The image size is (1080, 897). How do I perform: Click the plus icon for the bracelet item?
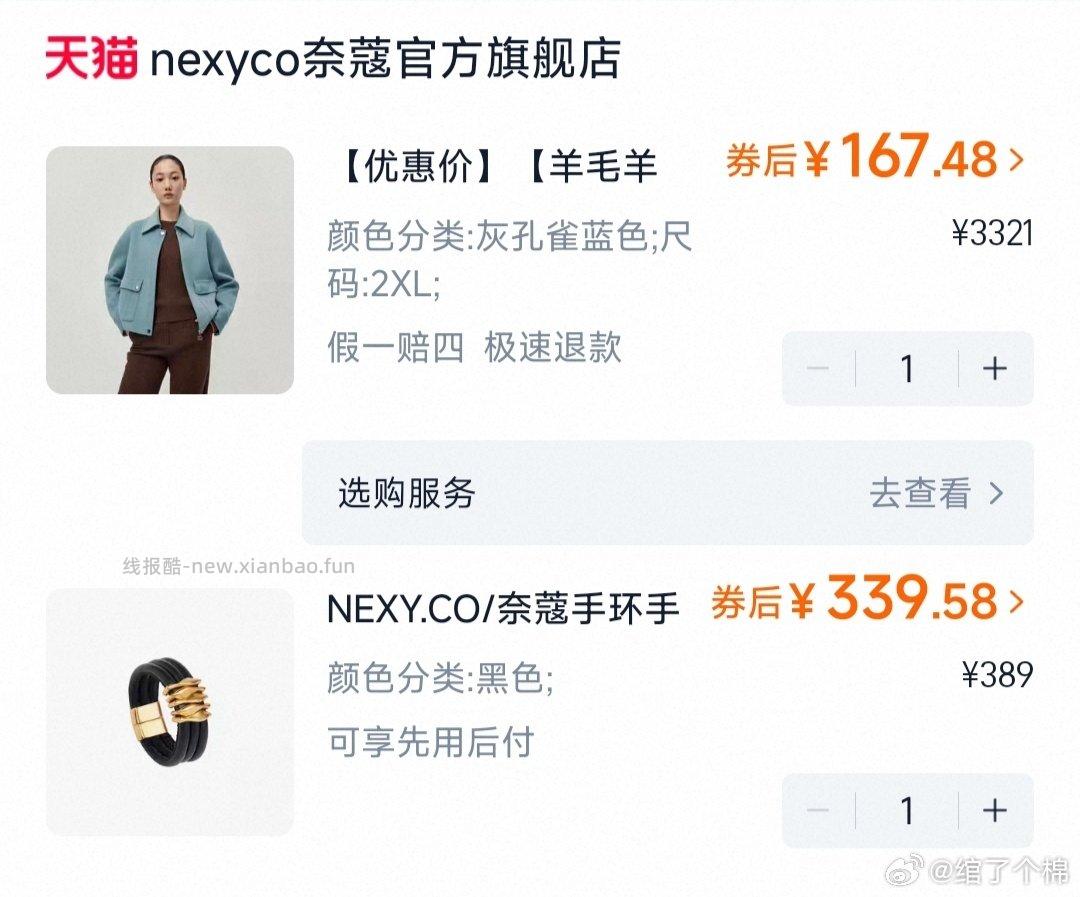[995, 813]
